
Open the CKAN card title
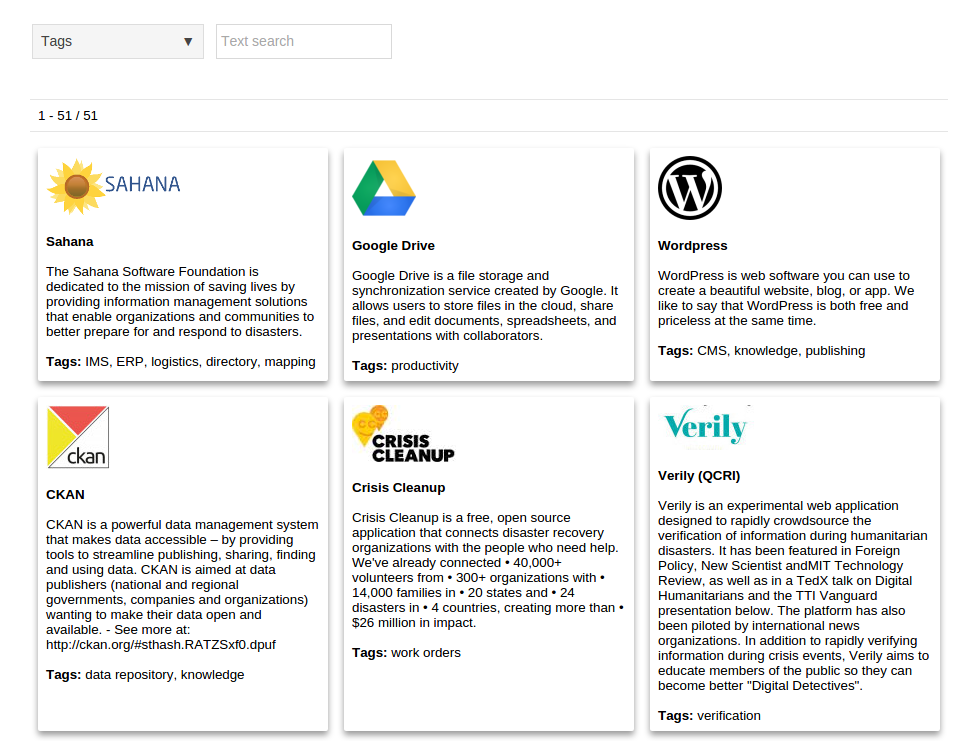point(66,495)
